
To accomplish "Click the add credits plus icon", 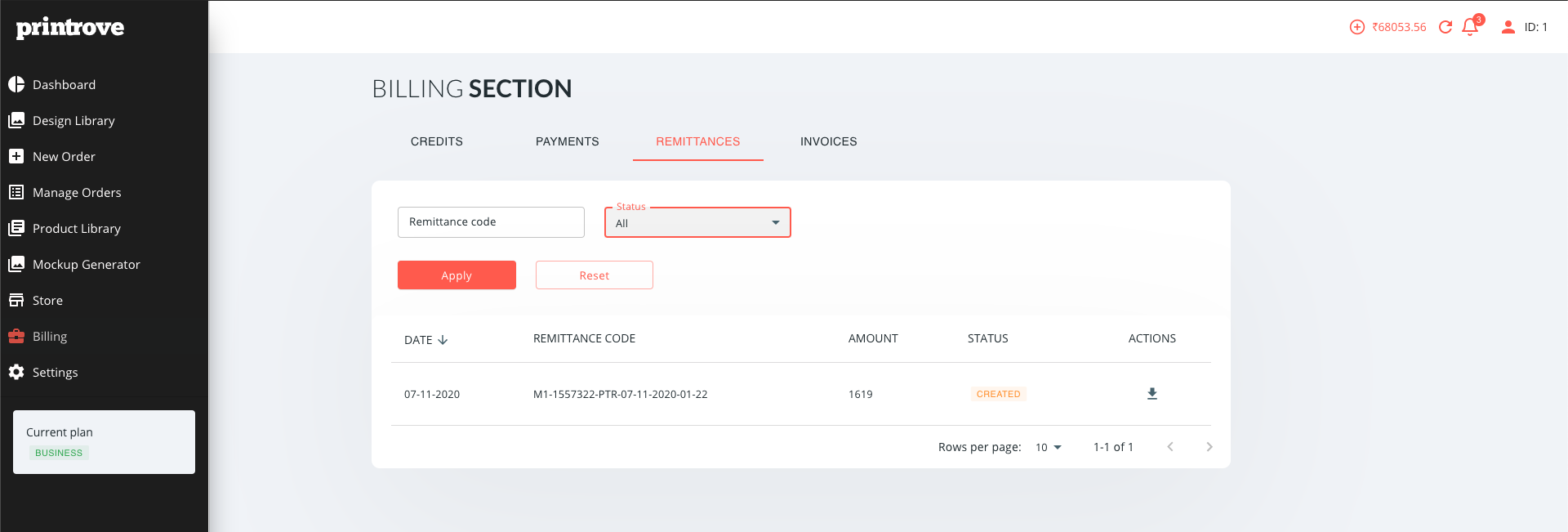I will 1356,27.
